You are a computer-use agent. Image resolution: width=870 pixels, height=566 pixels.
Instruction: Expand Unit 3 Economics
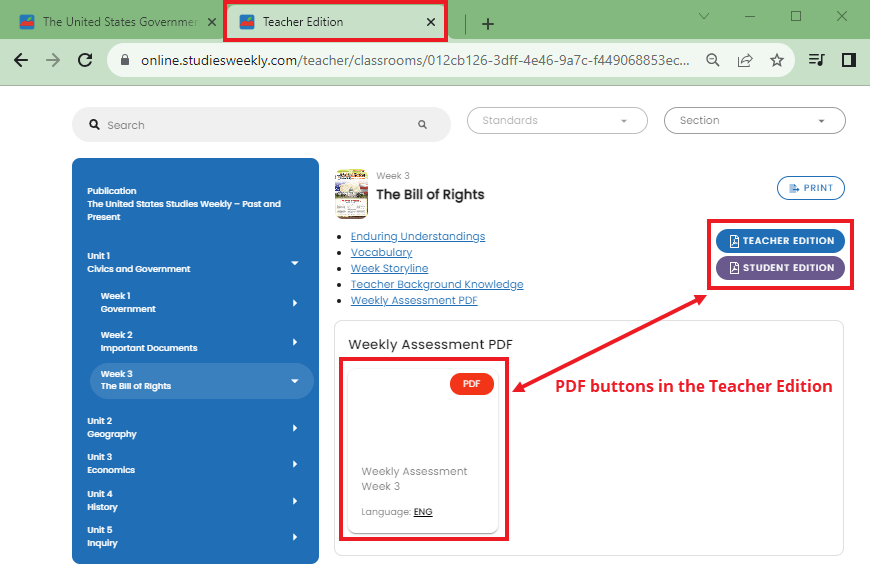click(295, 464)
